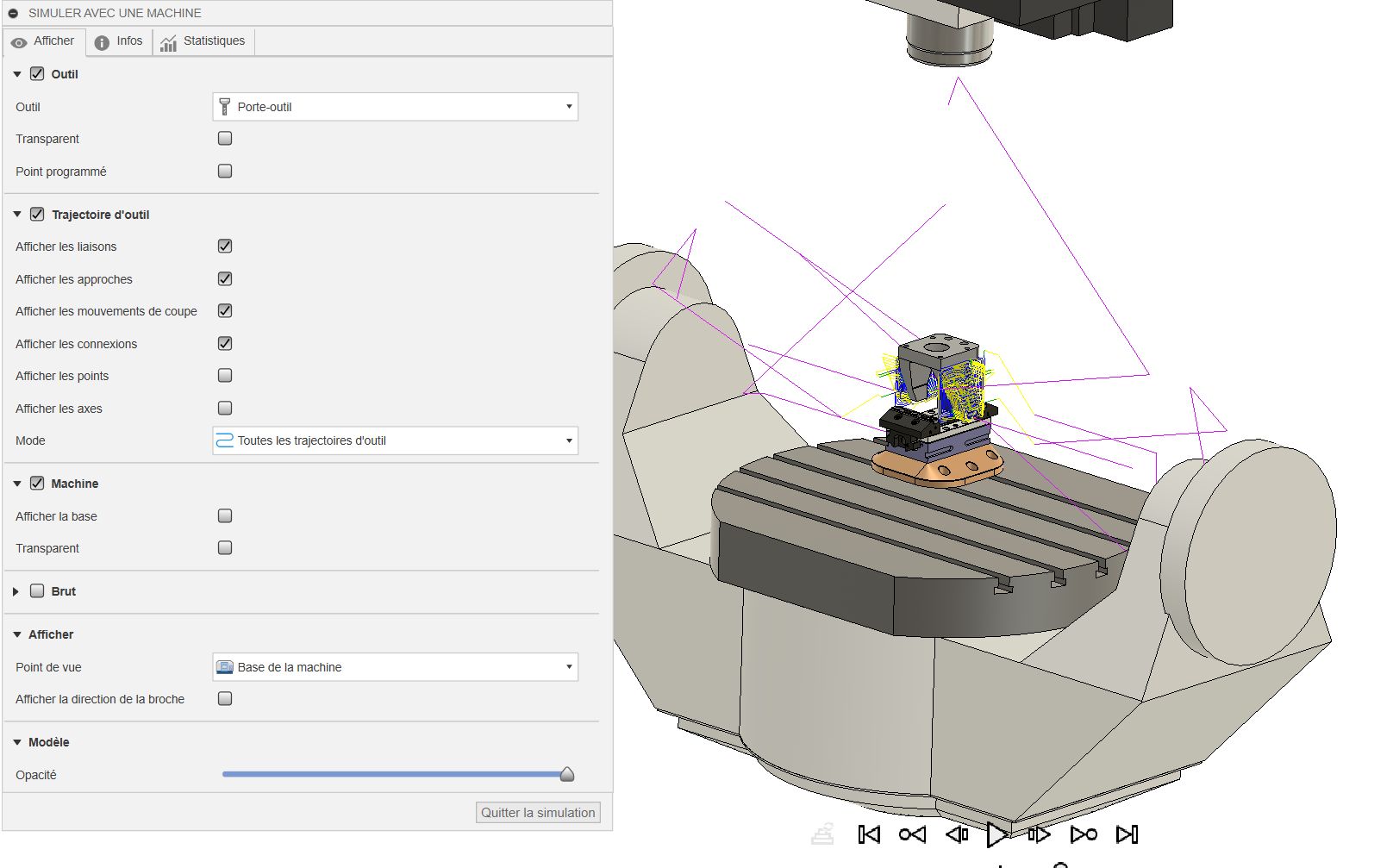This screenshot has height=868, width=1393.
Task: Uncheck Afficher les liaisons
Action: point(225,247)
